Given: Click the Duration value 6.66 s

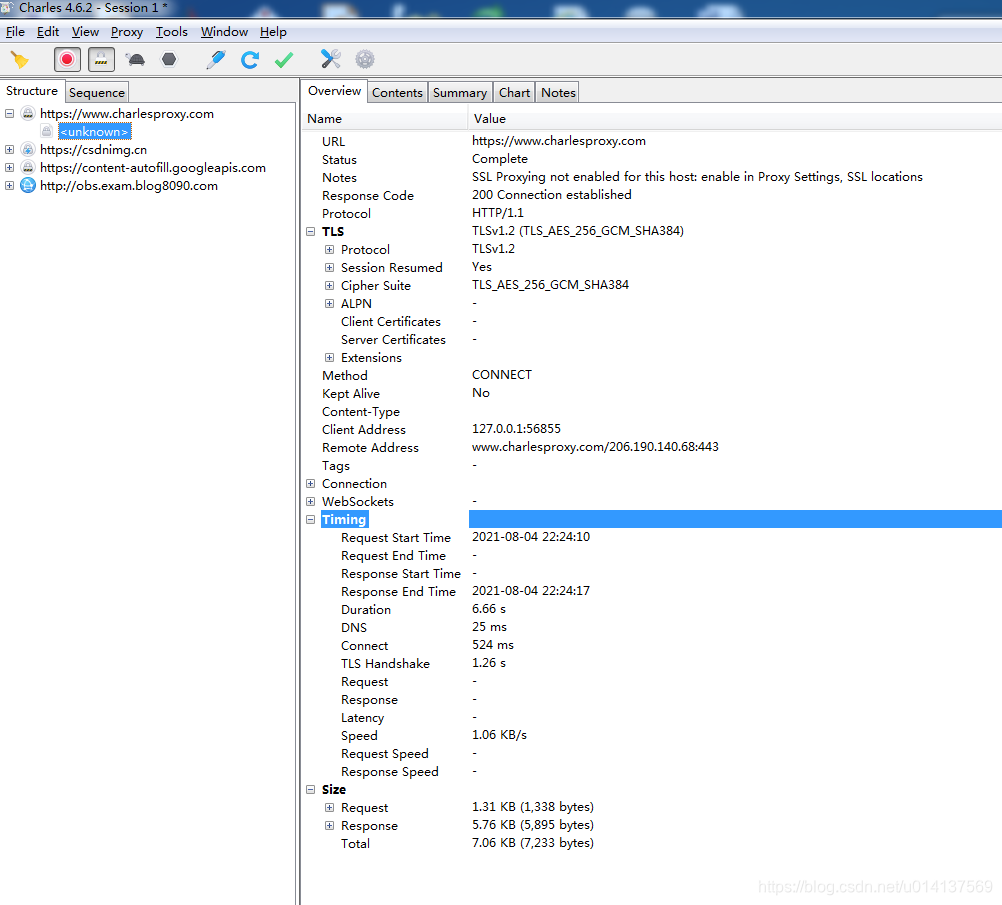Looking at the screenshot, I should [x=489, y=609].
